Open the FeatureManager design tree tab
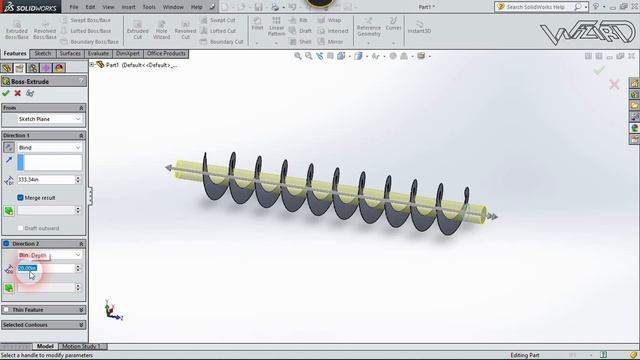The image size is (640, 360). 7,68
